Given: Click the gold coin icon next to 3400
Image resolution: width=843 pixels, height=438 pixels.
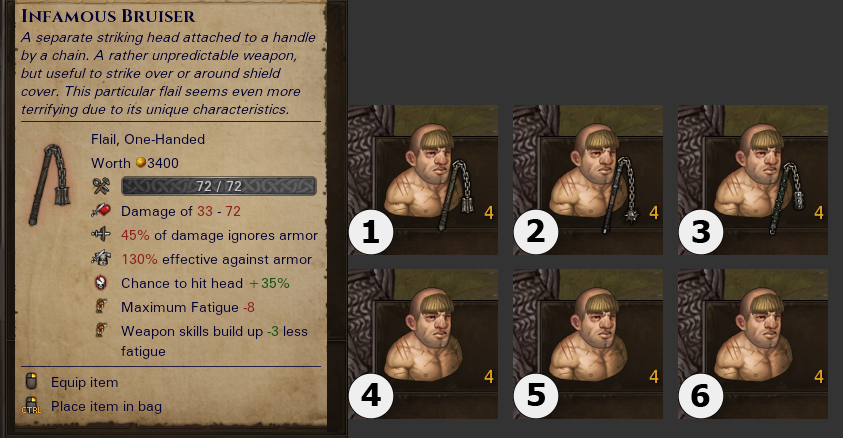Looking at the screenshot, I should tap(140, 162).
